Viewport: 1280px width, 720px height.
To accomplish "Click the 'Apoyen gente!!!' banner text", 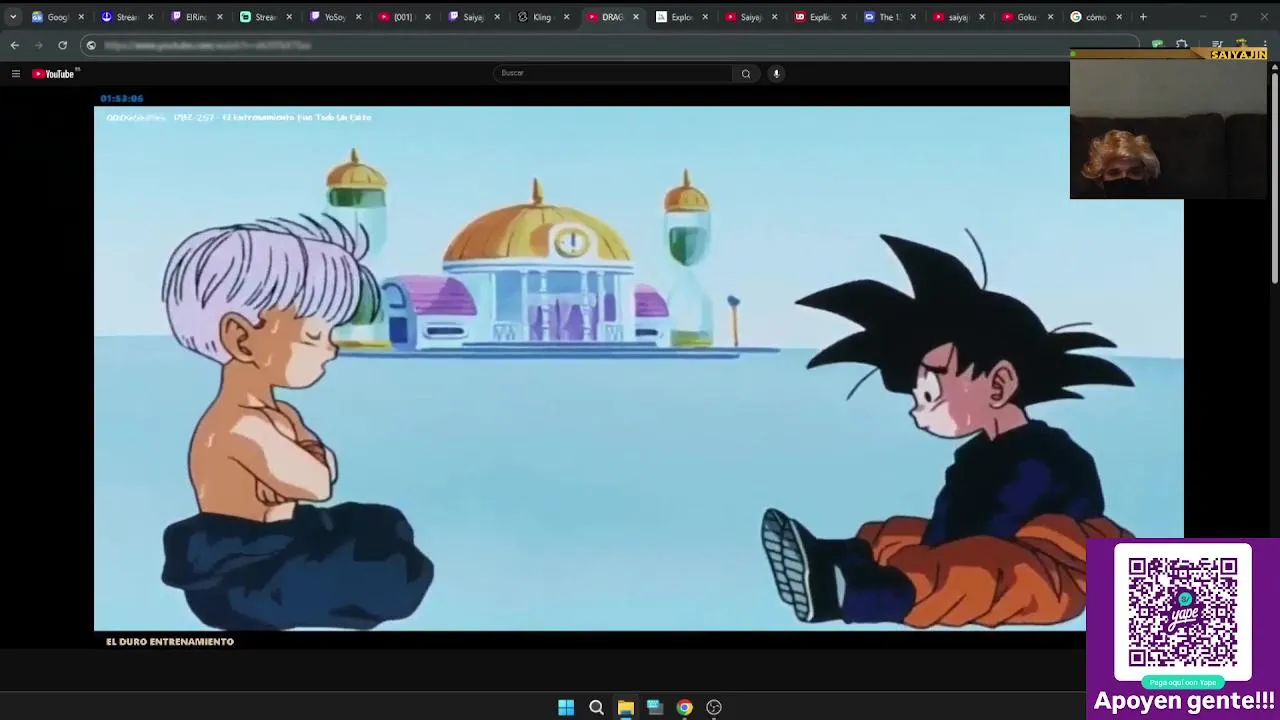I will click(1184, 701).
